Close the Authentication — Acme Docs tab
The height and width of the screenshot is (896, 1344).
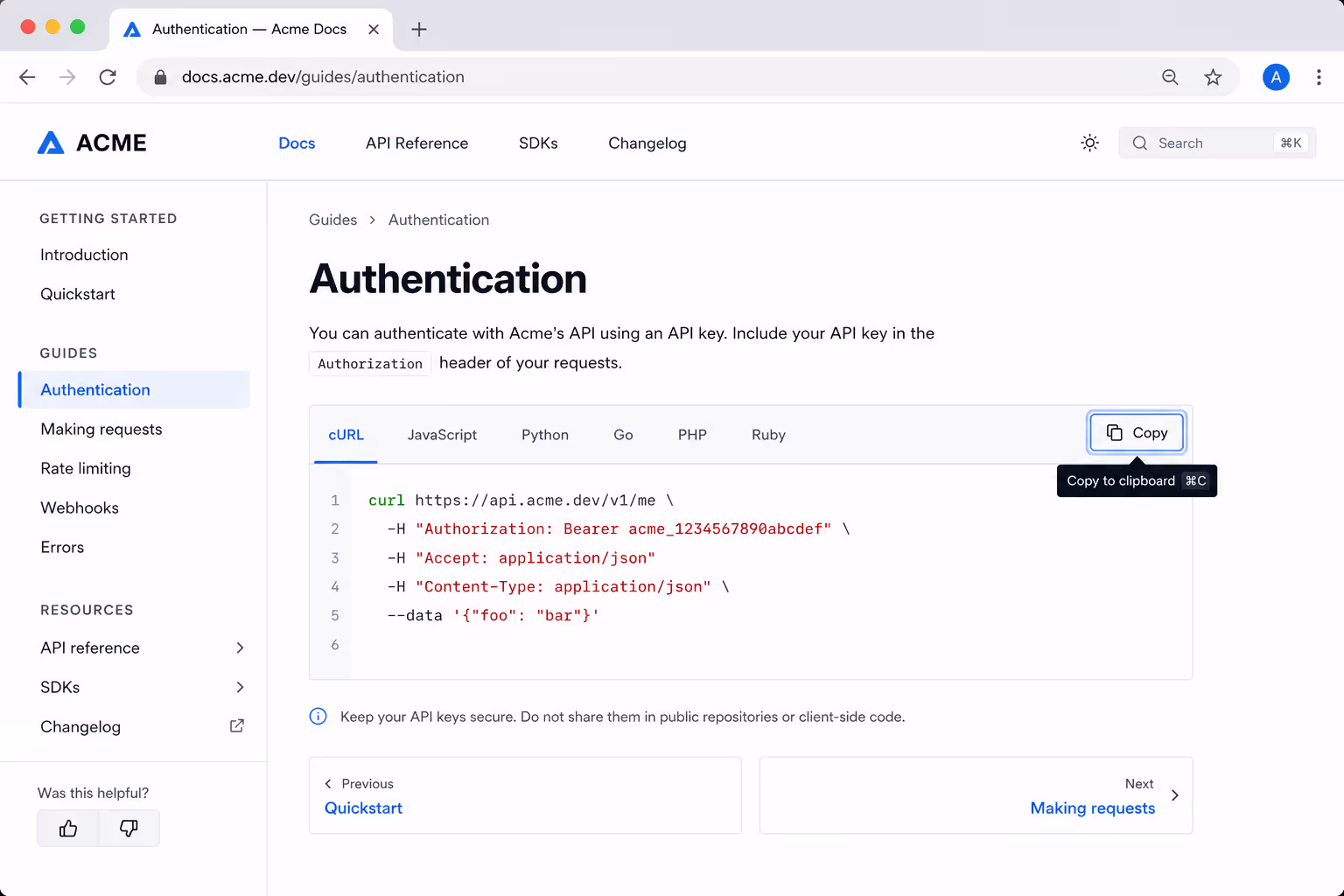374,29
